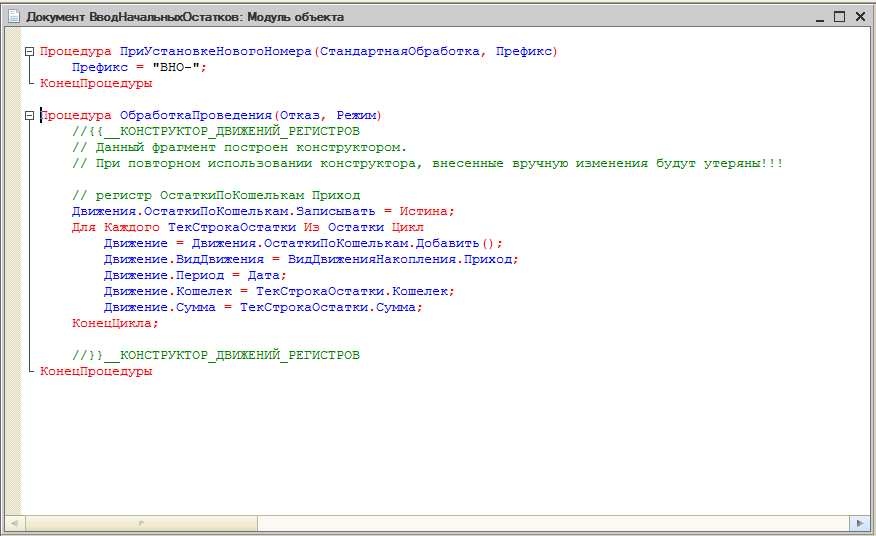Collapse the ОбработкаПроведения procedure block
Viewport: 876px width, 536px height.
[x=30, y=116]
